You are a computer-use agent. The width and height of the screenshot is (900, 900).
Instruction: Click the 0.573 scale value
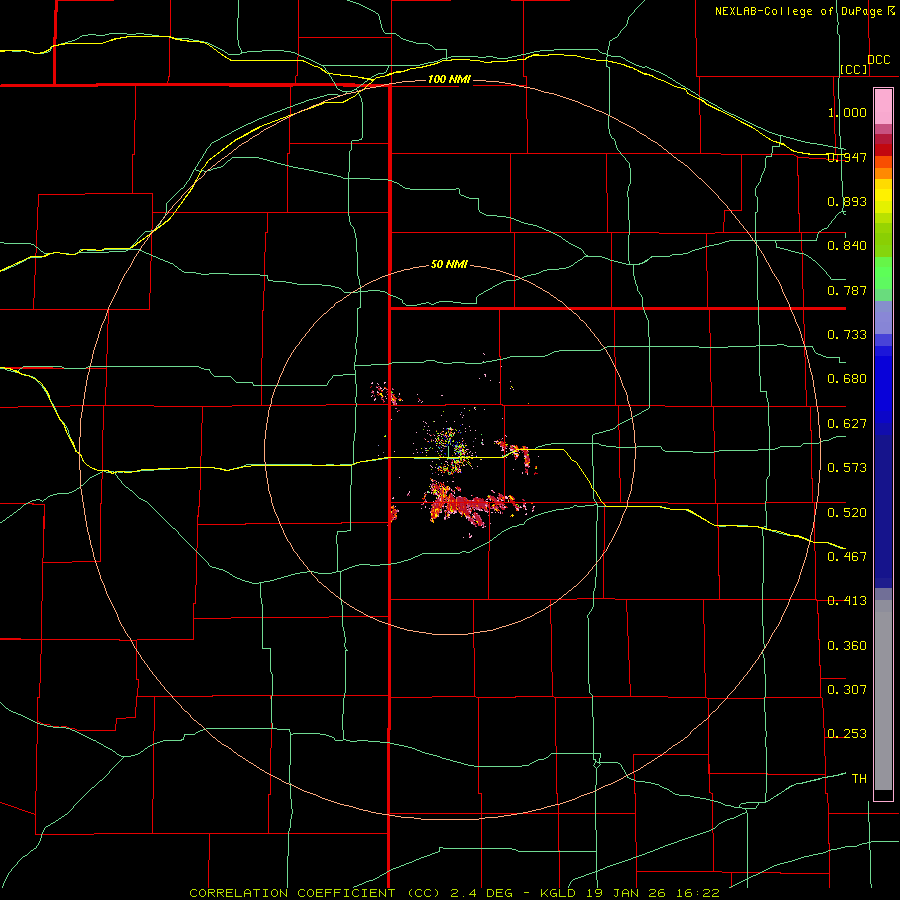click(x=847, y=468)
